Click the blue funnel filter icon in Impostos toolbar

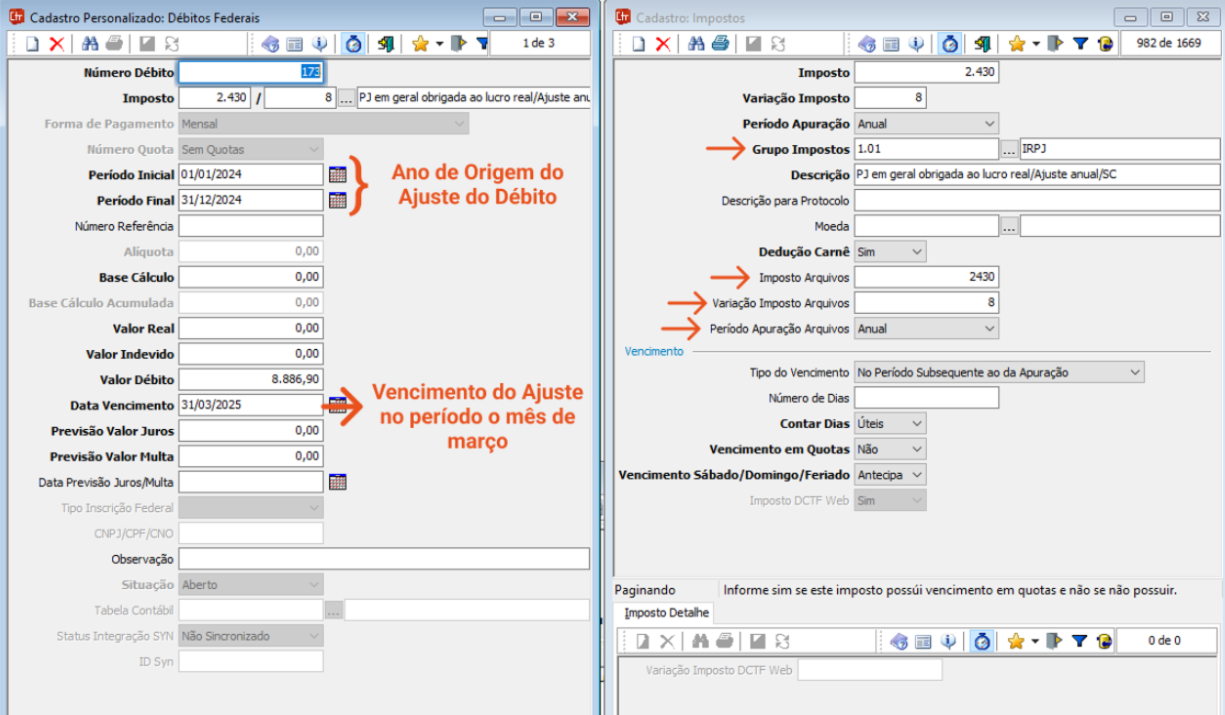[1080, 44]
